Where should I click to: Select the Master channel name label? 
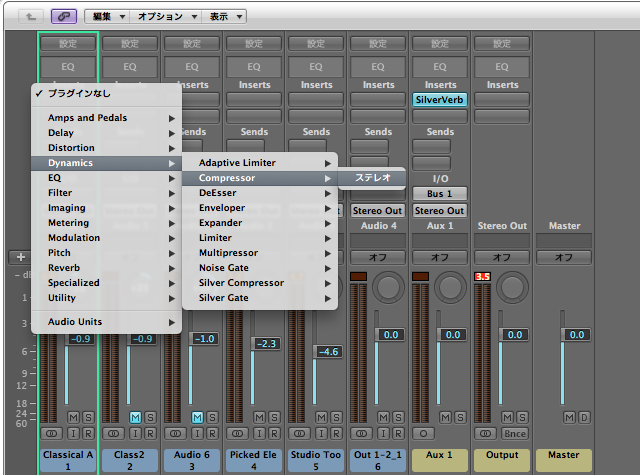pyautogui.click(x=564, y=460)
